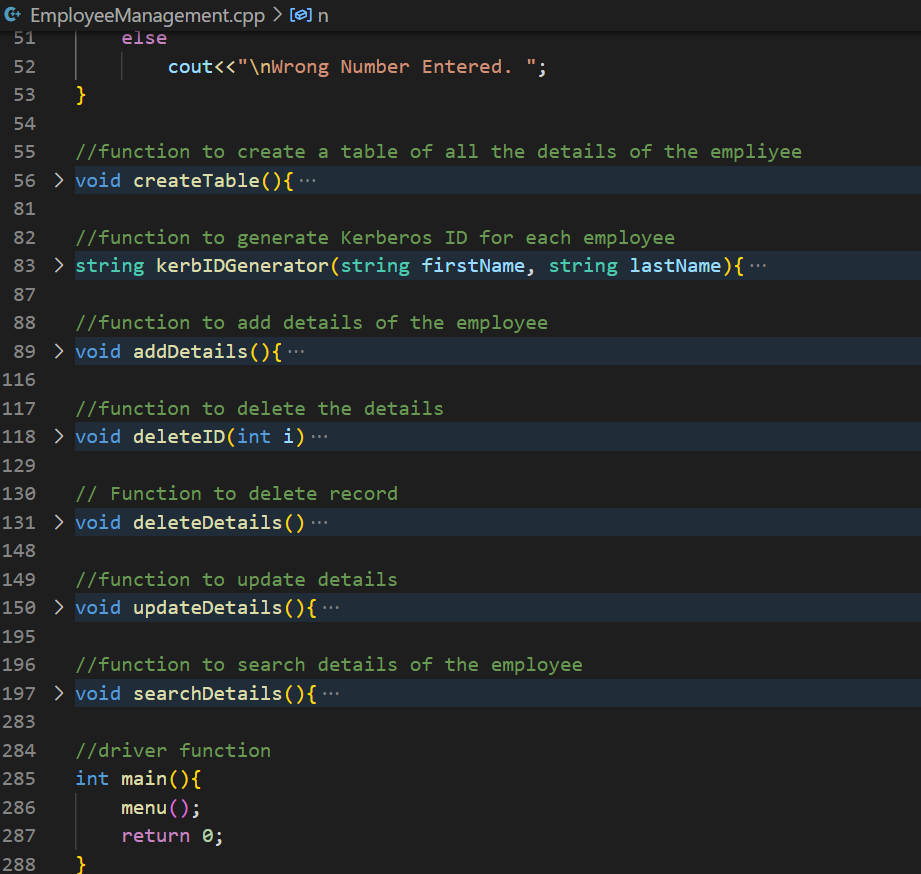
Task: Expand the updateDetails function fold
Action: point(58,608)
